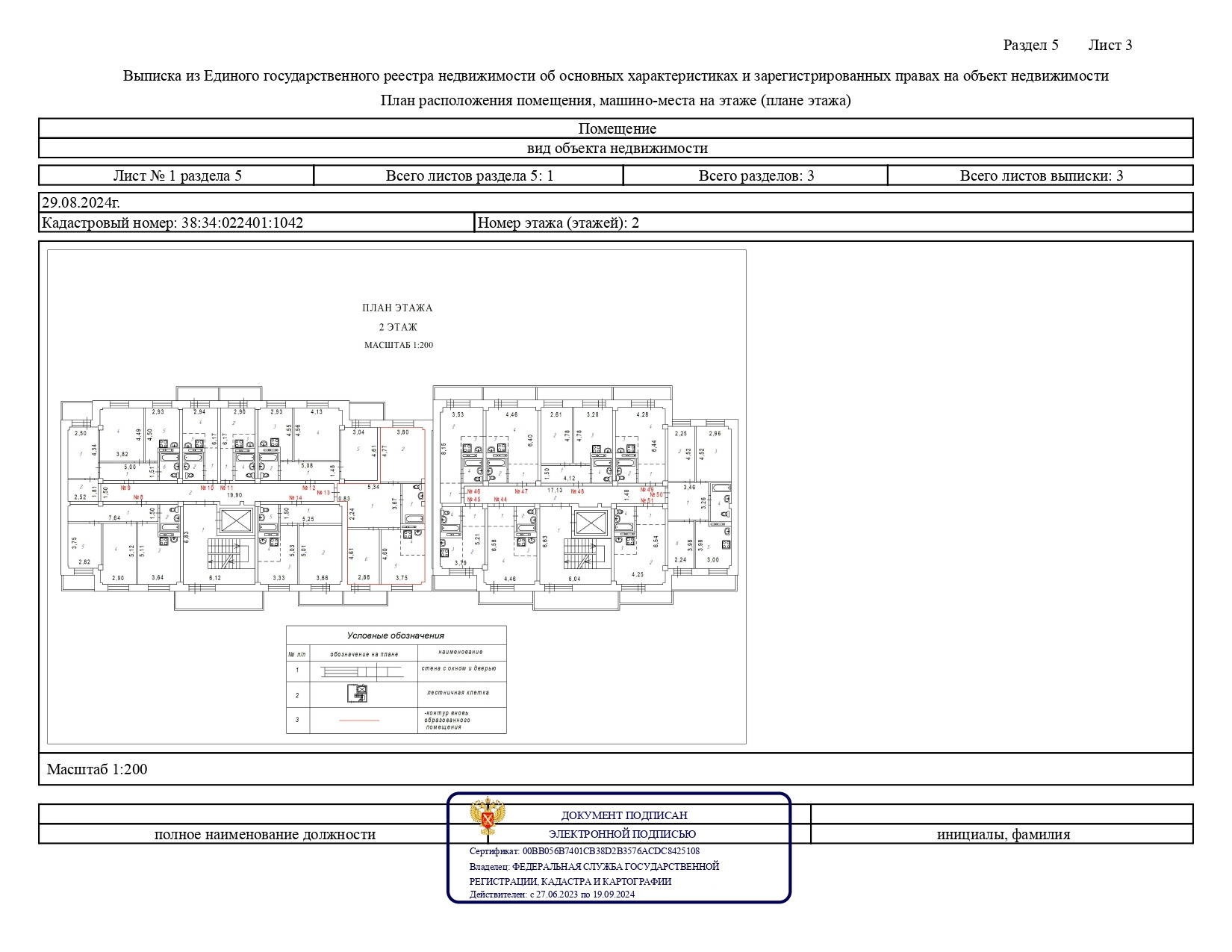Click 'МАСШТАБ 1:200' on the floor plan
Viewport: 1232px width, 952px height.
[398, 345]
